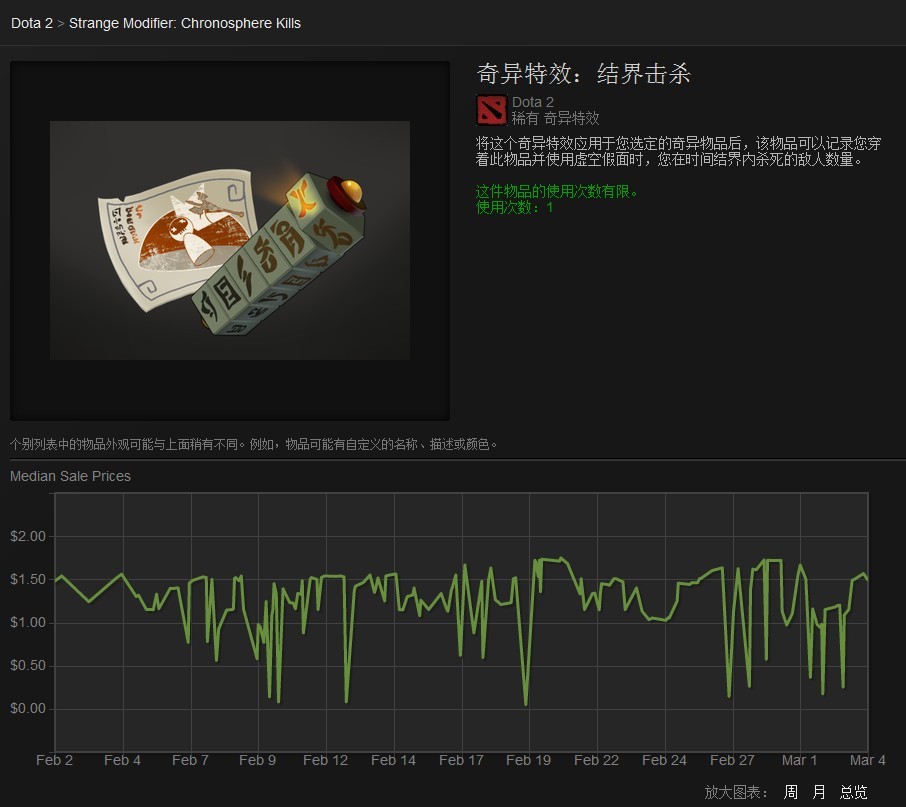Click the green 使用次数：1 text
Viewport: 906px width, 807px height.
click(514, 208)
